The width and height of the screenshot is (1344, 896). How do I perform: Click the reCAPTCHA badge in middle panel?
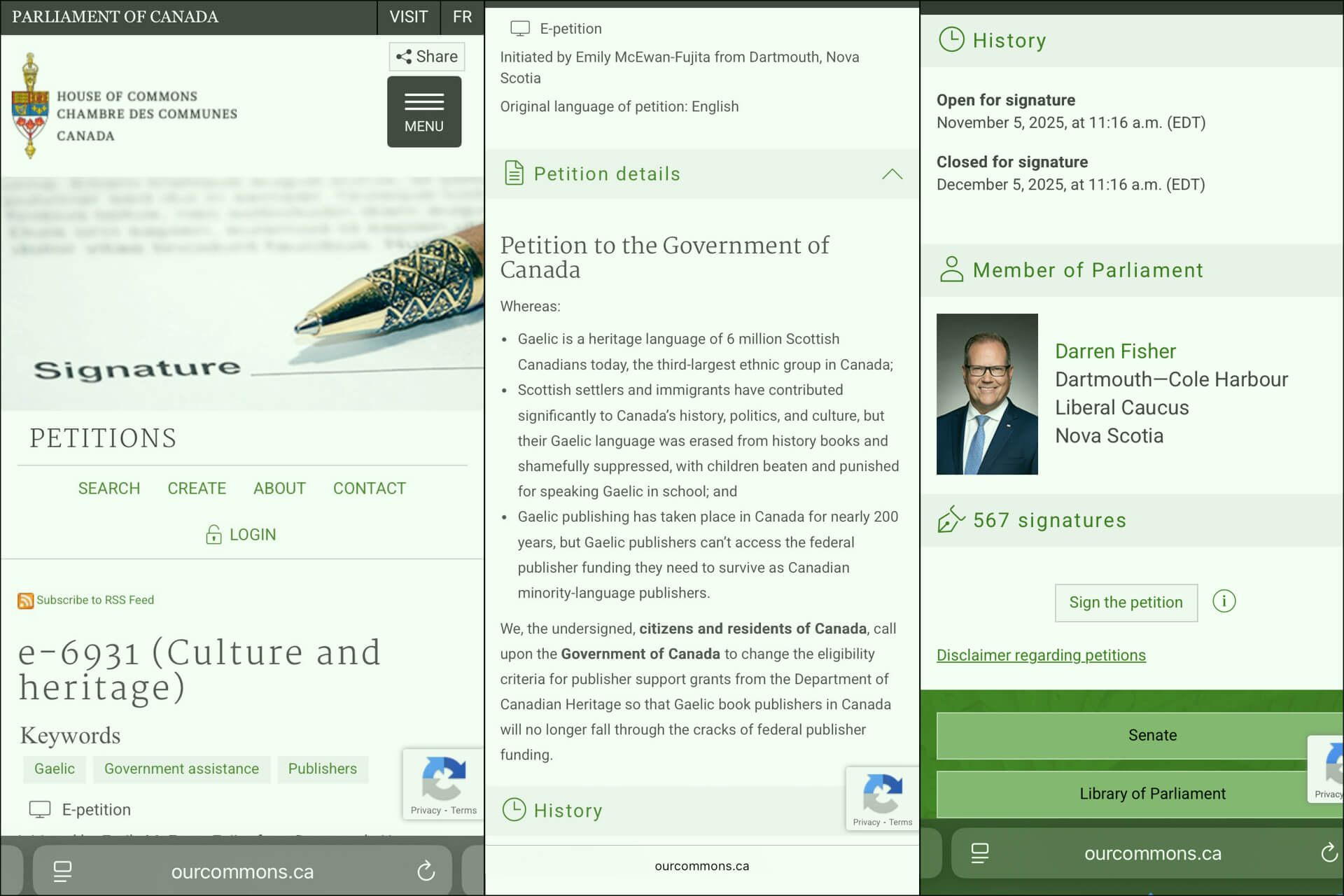(x=881, y=799)
